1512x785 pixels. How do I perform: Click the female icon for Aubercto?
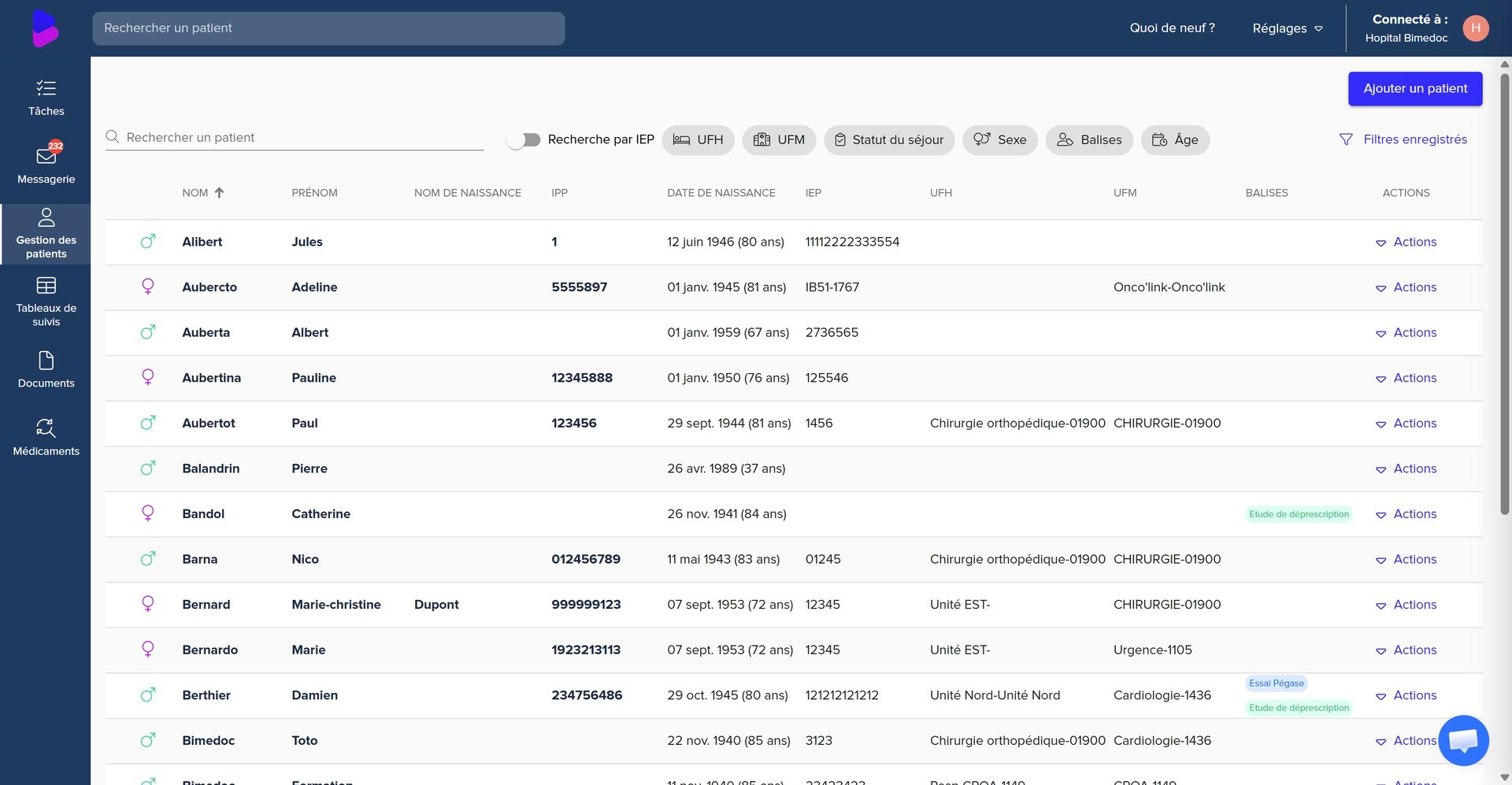point(148,287)
